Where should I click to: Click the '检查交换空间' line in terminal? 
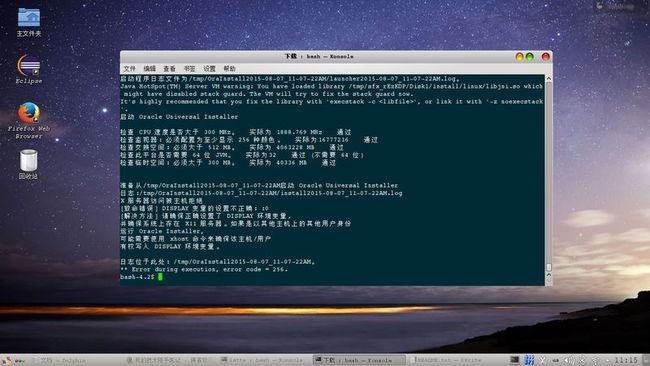[x=232, y=148]
